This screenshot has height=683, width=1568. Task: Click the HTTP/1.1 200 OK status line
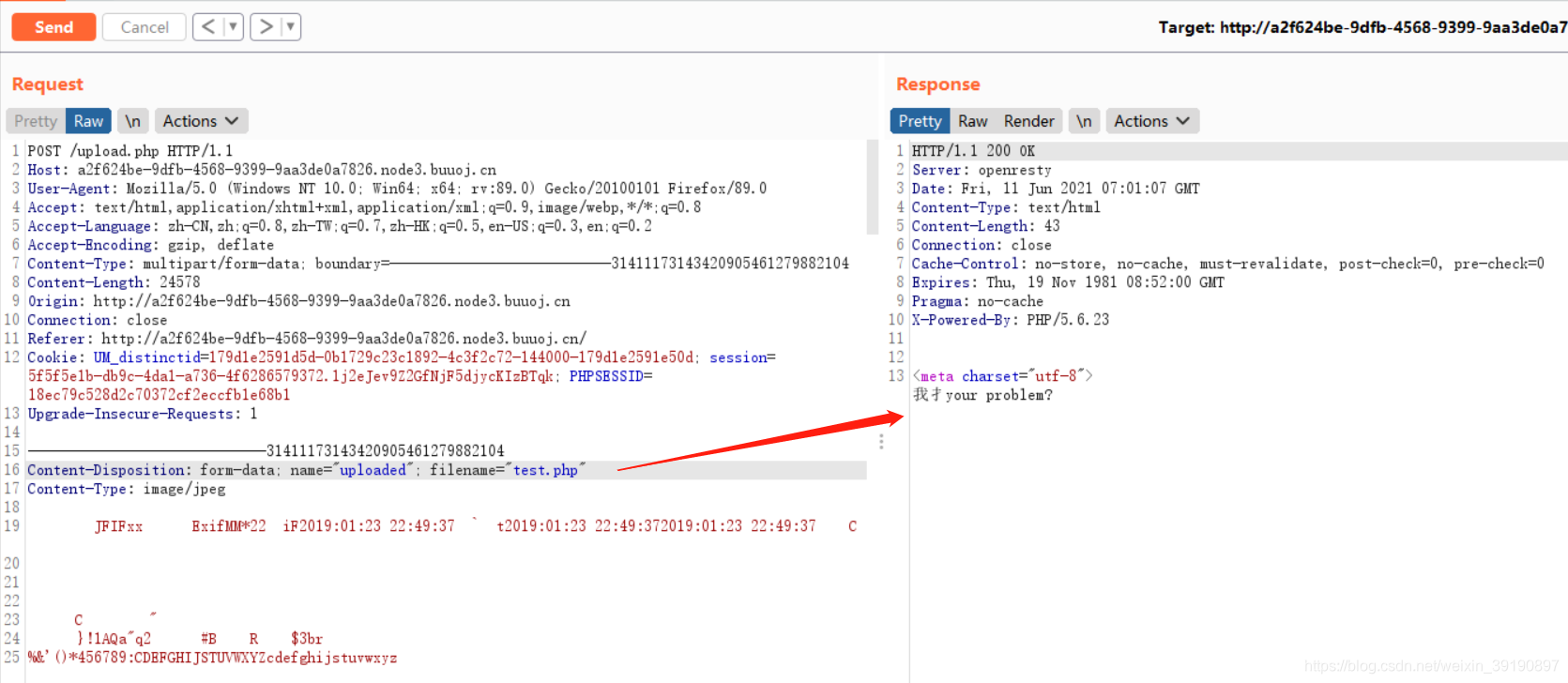[974, 151]
